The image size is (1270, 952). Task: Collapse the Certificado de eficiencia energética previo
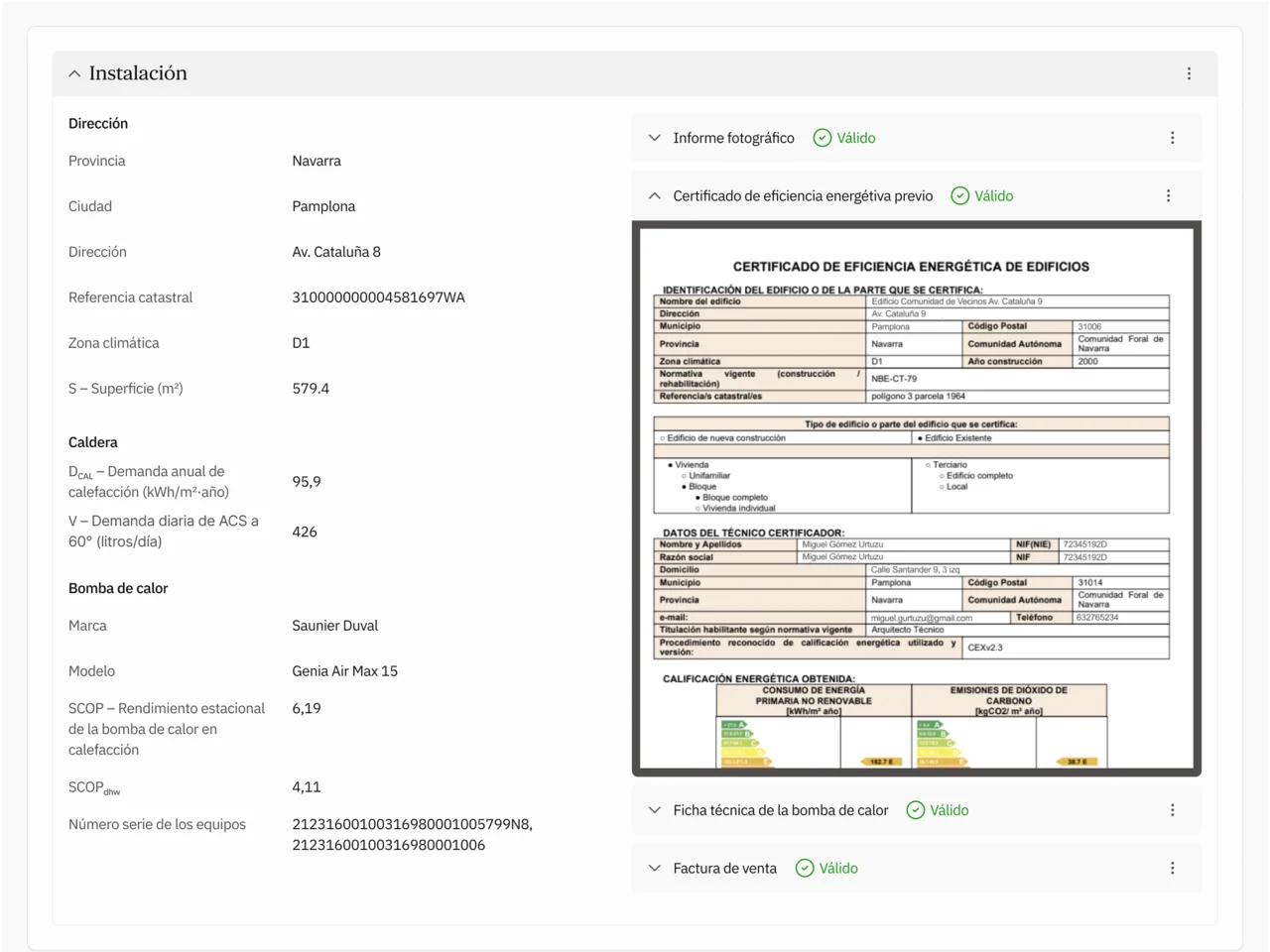(x=655, y=195)
